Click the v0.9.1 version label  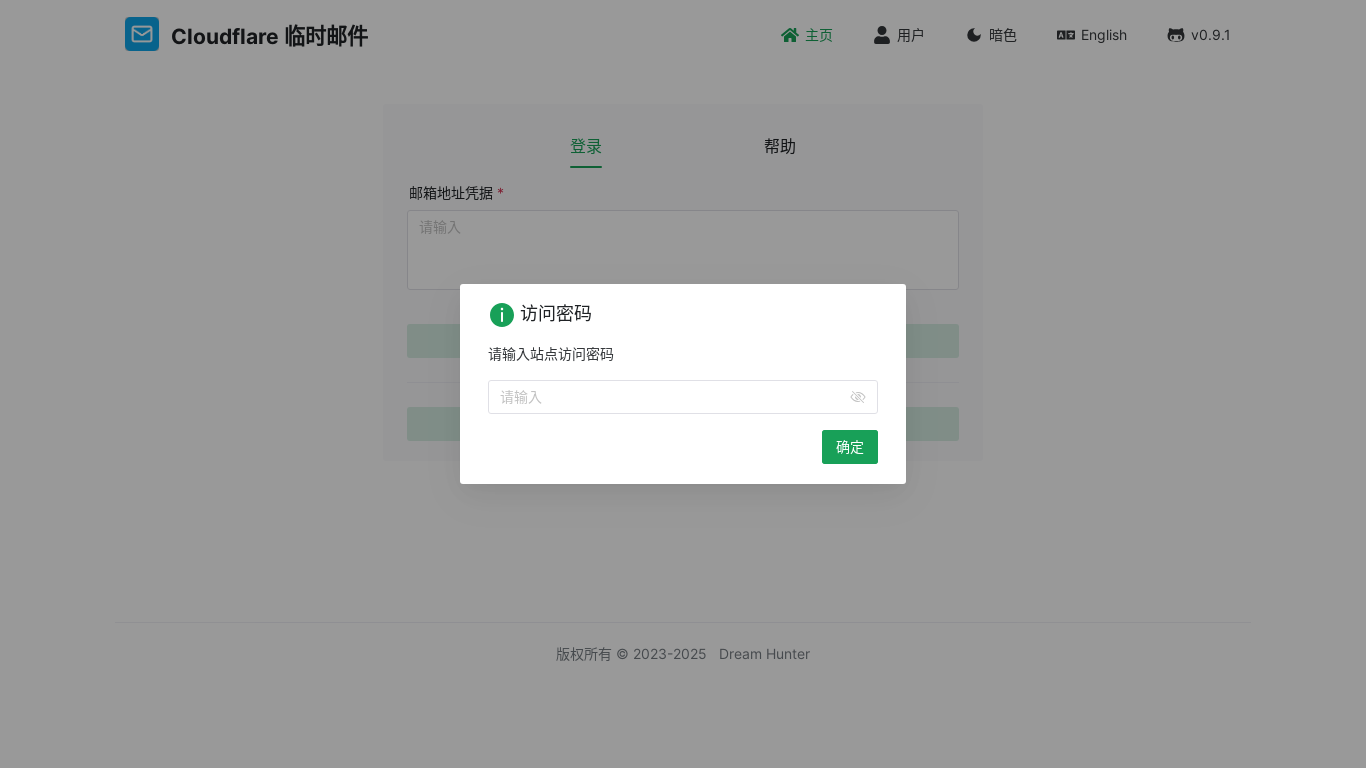tap(1210, 35)
